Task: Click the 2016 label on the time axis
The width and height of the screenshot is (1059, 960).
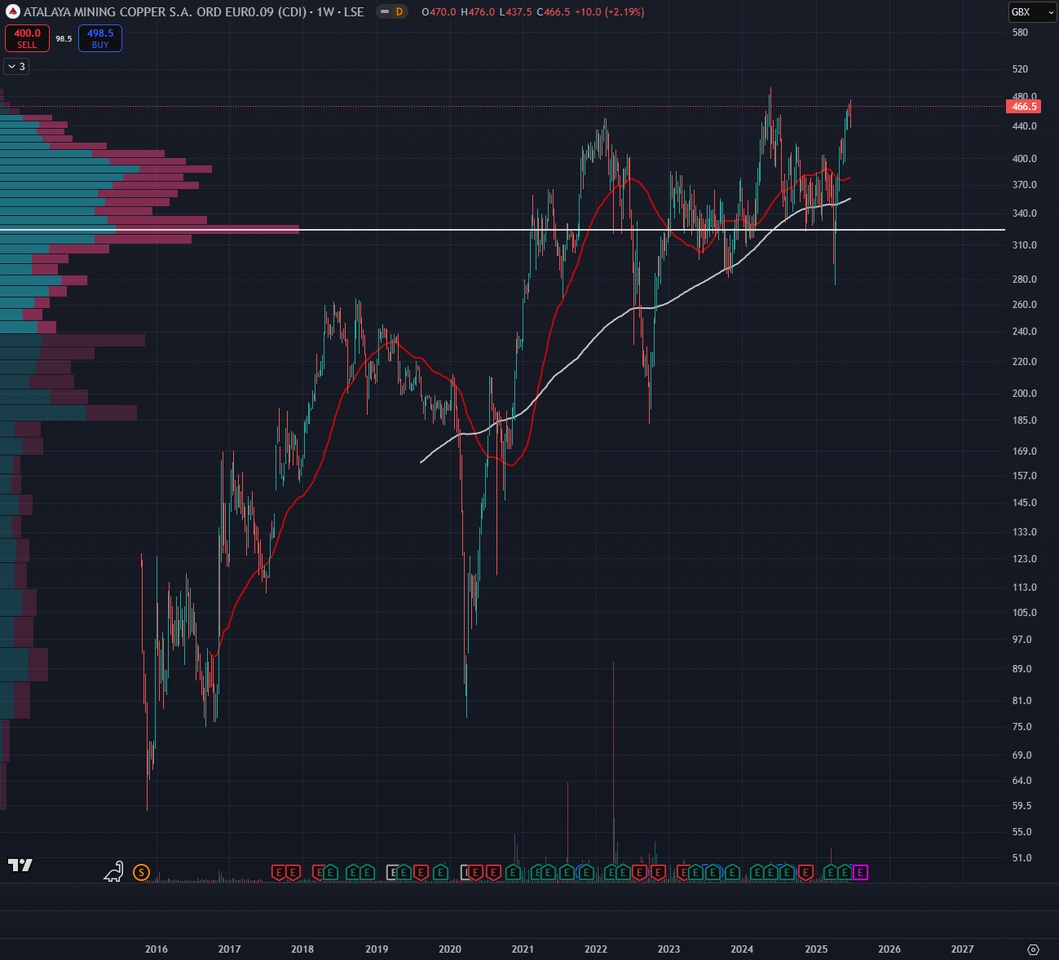Action: (x=156, y=949)
